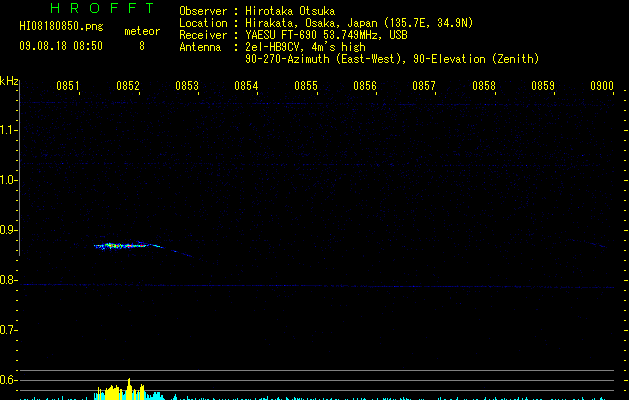629x400 pixels.
Task: Click the 0858 time marker
Action: [484, 86]
